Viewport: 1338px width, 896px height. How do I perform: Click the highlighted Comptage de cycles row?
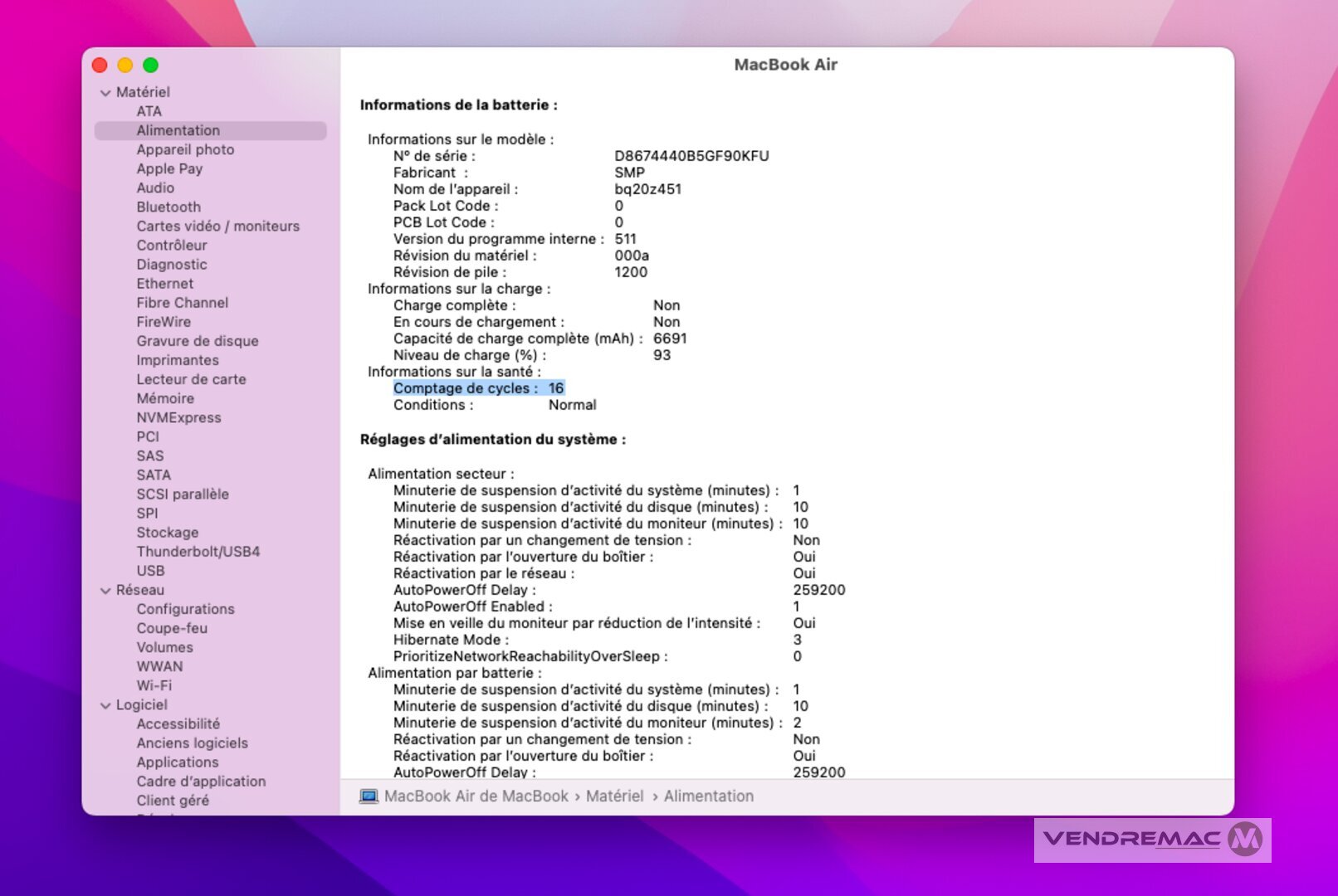(478, 388)
